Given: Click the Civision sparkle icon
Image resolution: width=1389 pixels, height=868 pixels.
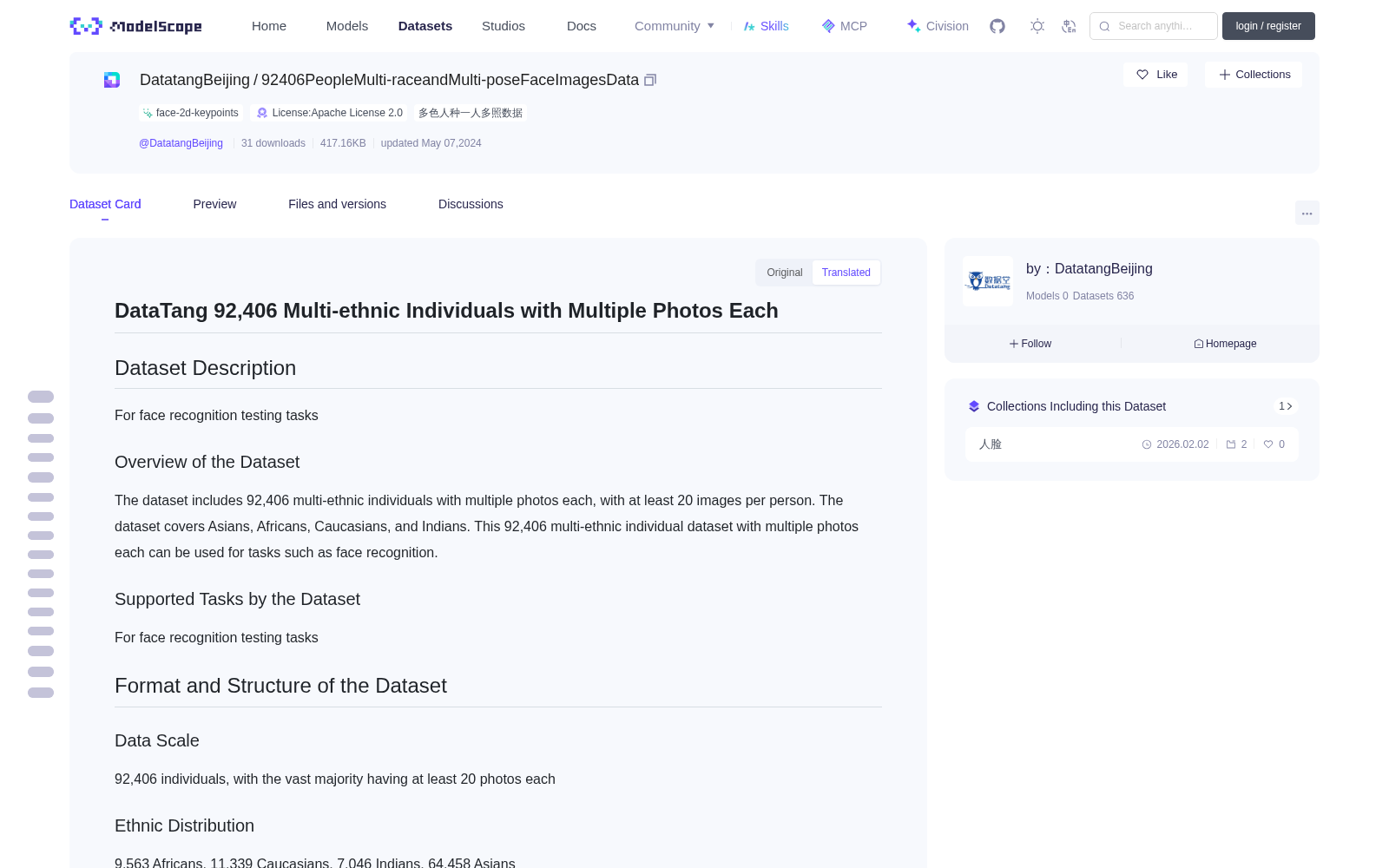Looking at the screenshot, I should point(913,26).
